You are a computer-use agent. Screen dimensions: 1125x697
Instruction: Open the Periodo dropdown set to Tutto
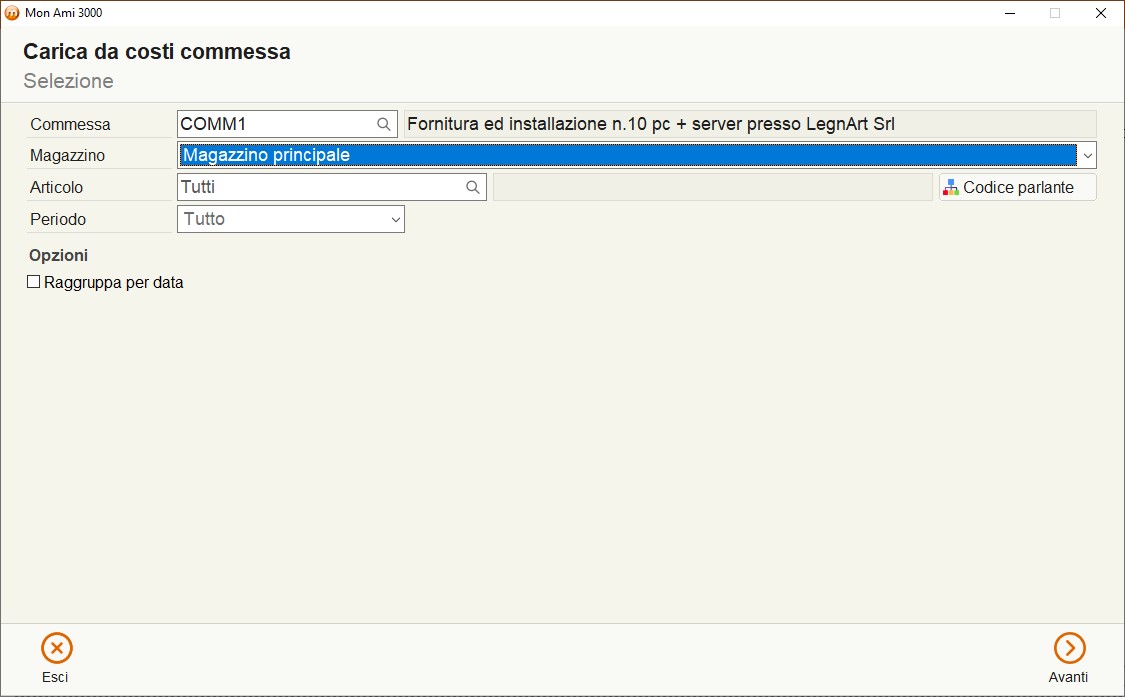pos(291,219)
